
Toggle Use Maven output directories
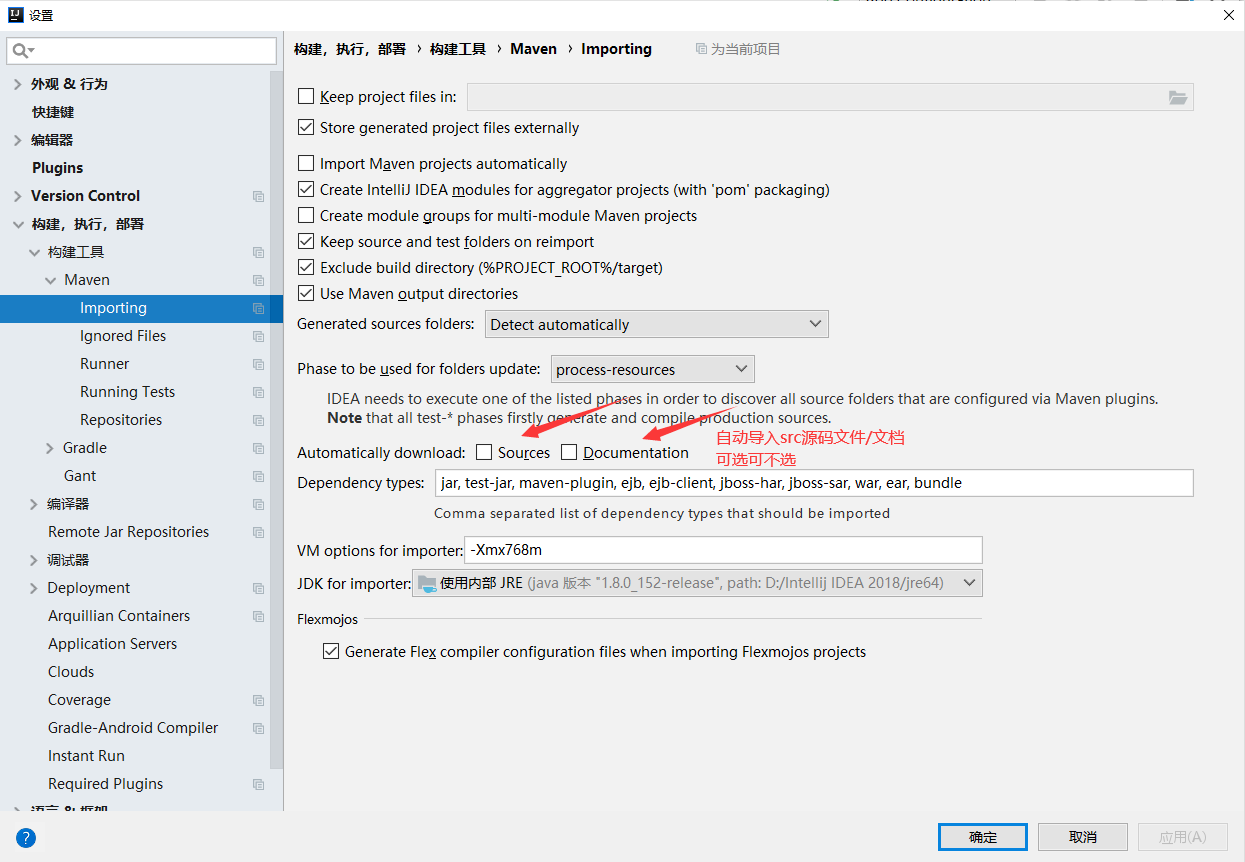tap(306, 294)
